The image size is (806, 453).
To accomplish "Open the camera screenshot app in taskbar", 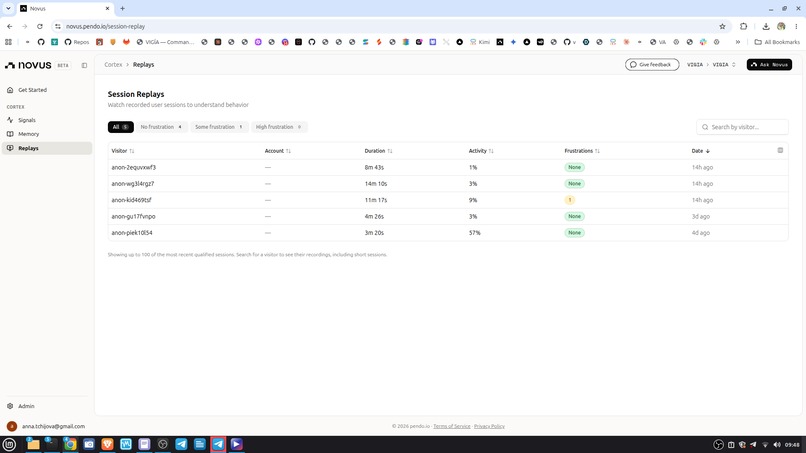I will point(88,444).
